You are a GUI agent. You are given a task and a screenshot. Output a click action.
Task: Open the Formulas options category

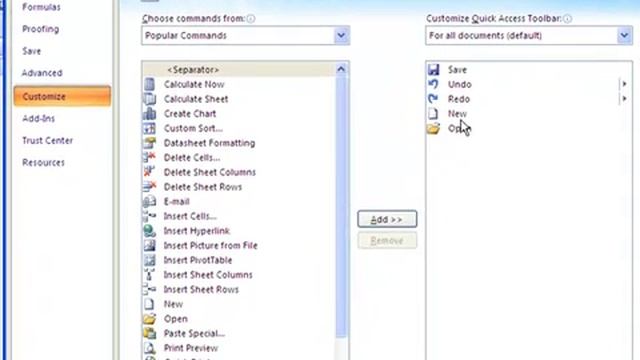click(41, 7)
